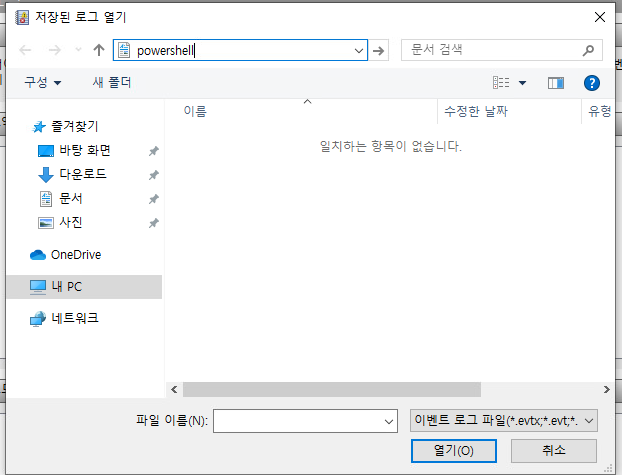This screenshot has width=622, height=475.
Task: Click the 파일 이름 input field
Action: click(297, 422)
